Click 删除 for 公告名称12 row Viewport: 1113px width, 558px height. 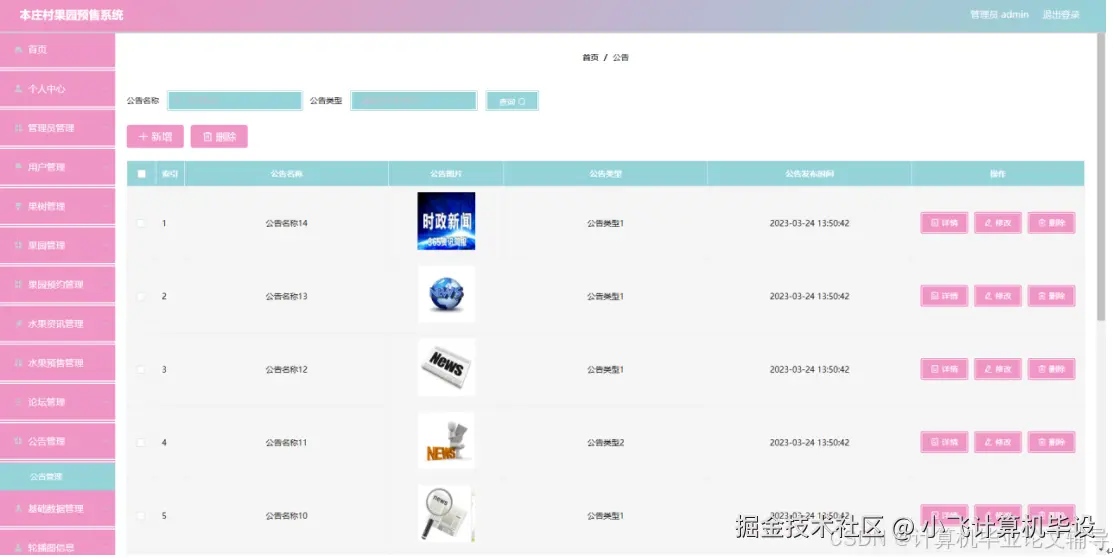1051,369
